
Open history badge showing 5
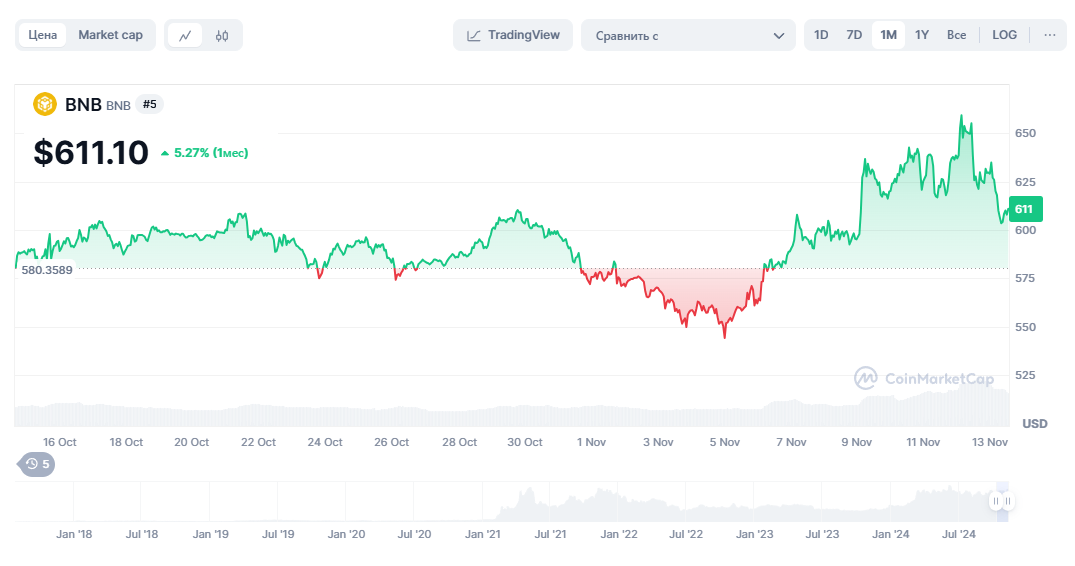(37, 465)
